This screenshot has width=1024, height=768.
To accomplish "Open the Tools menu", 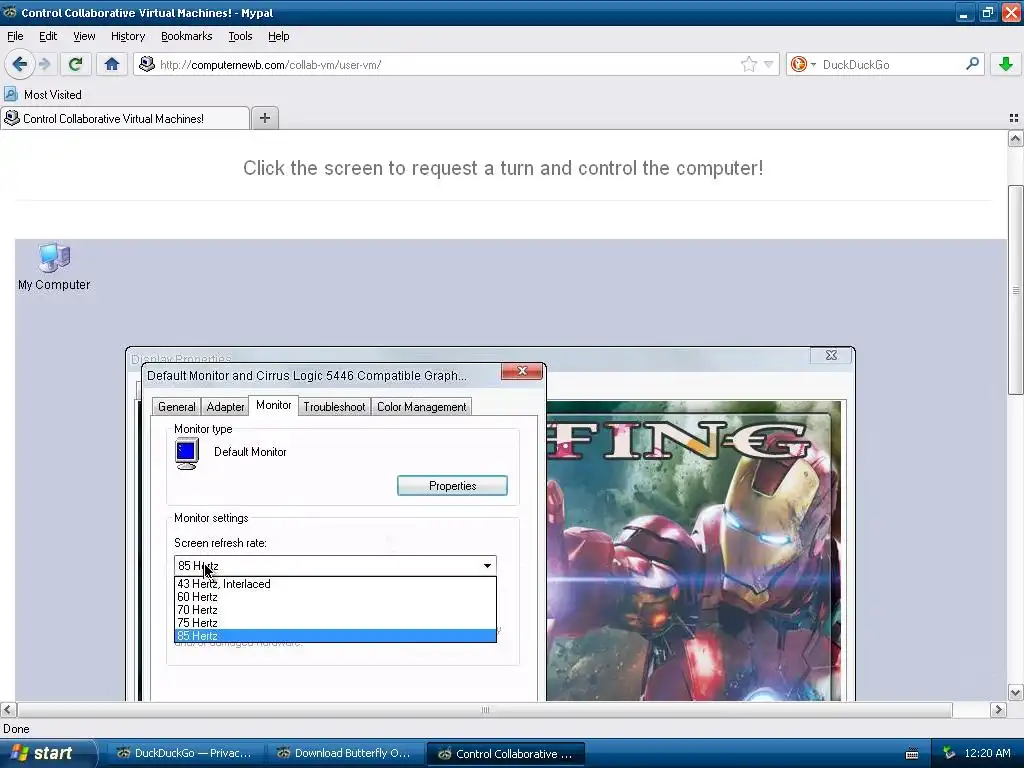I will point(240,36).
